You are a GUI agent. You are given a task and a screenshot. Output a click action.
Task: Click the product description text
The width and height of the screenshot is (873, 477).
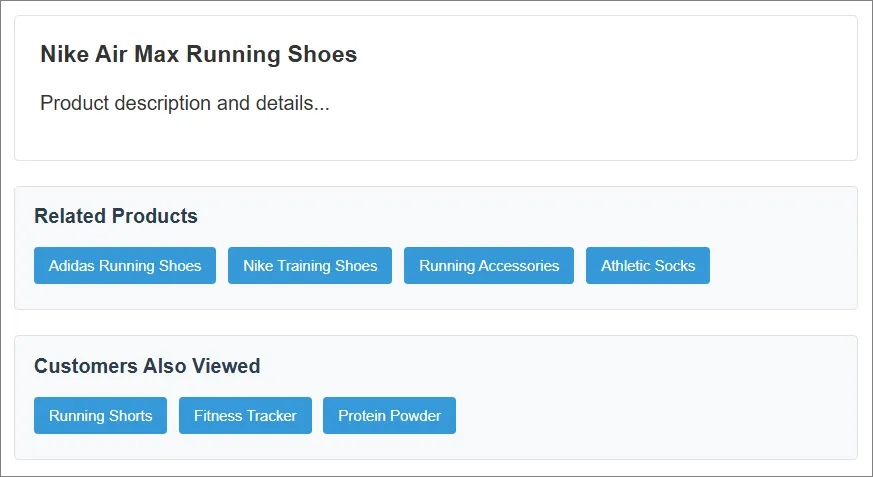point(185,103)
